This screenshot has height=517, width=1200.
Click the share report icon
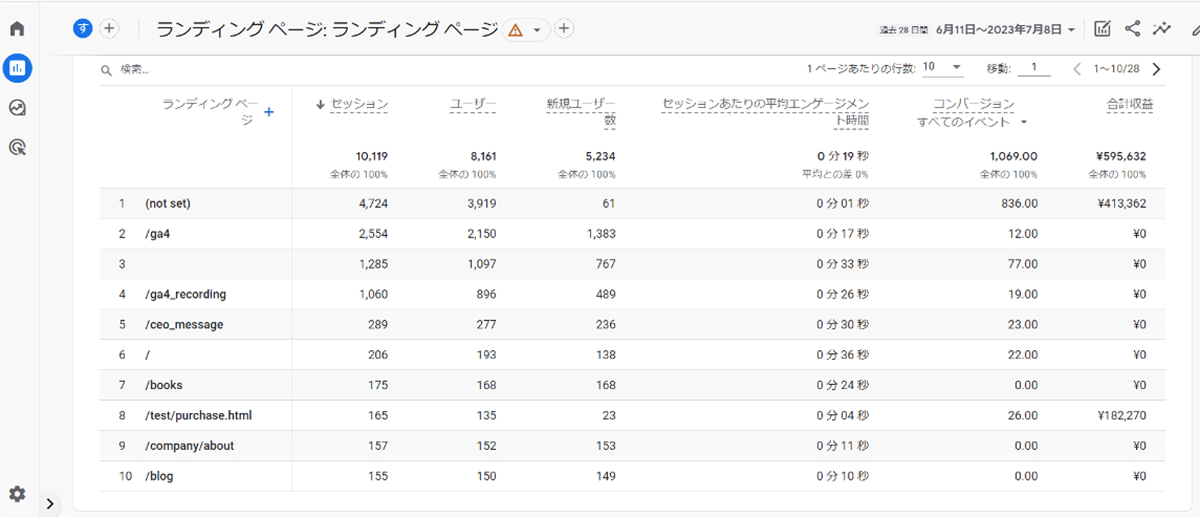point(1132,29)
